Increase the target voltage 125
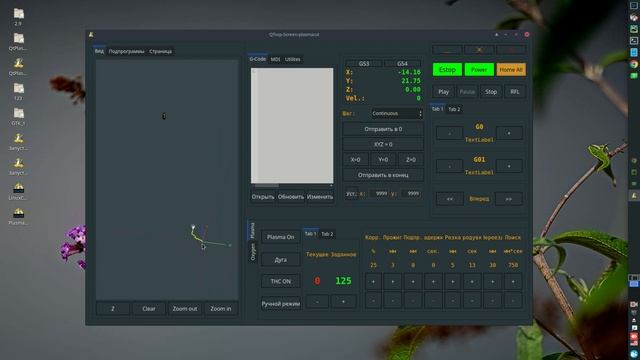 pos(343,301)
